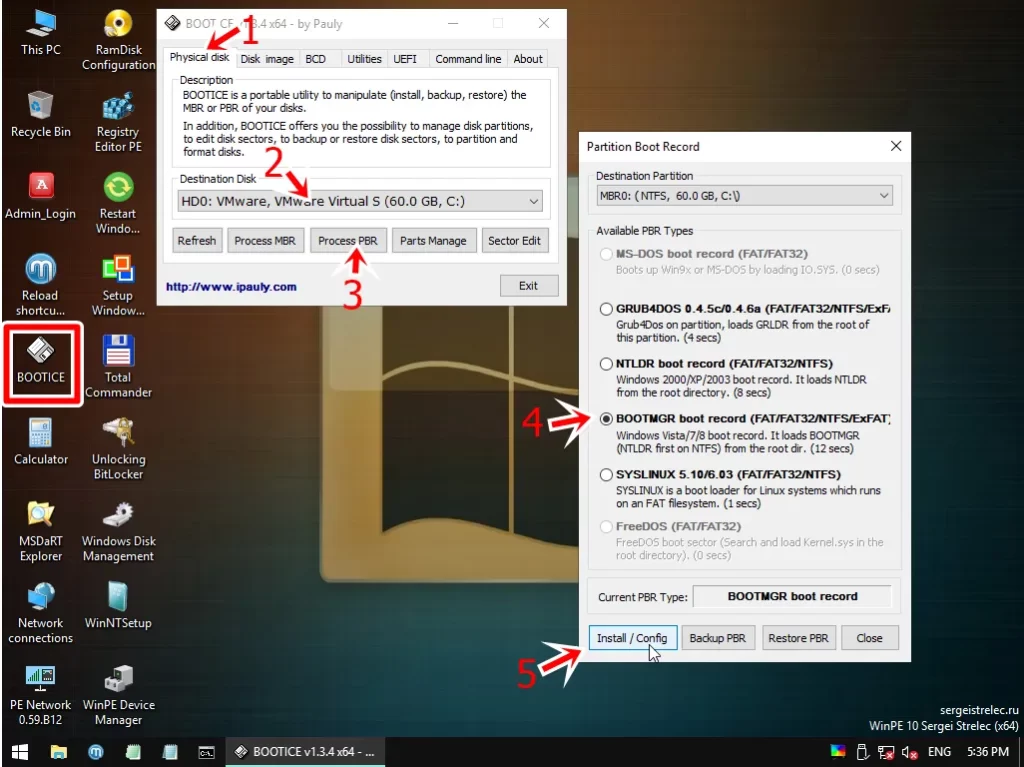Viewport: 1024px width, 767px height.
Task: Click the Restore PBR button
Action: [x=798, y=638]
